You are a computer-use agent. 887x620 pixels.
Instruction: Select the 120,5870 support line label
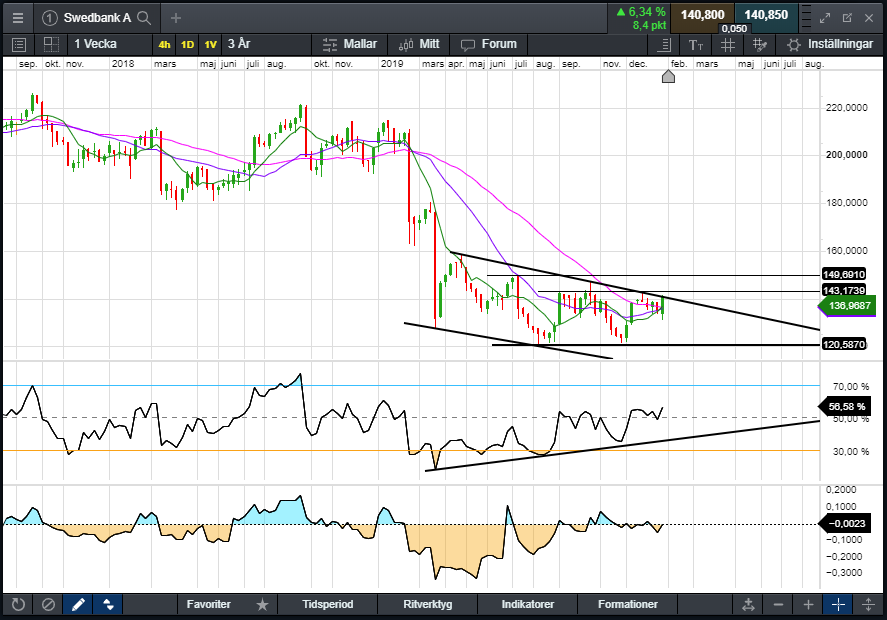[x=844, y=344]
